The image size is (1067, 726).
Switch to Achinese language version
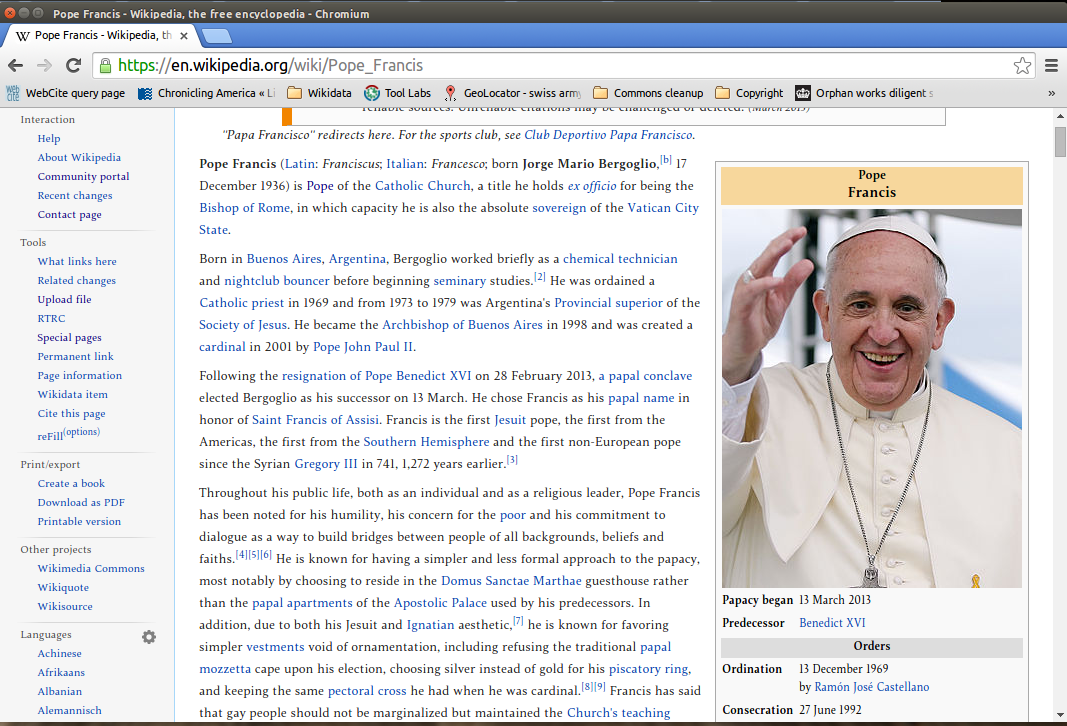click(59, 653)
